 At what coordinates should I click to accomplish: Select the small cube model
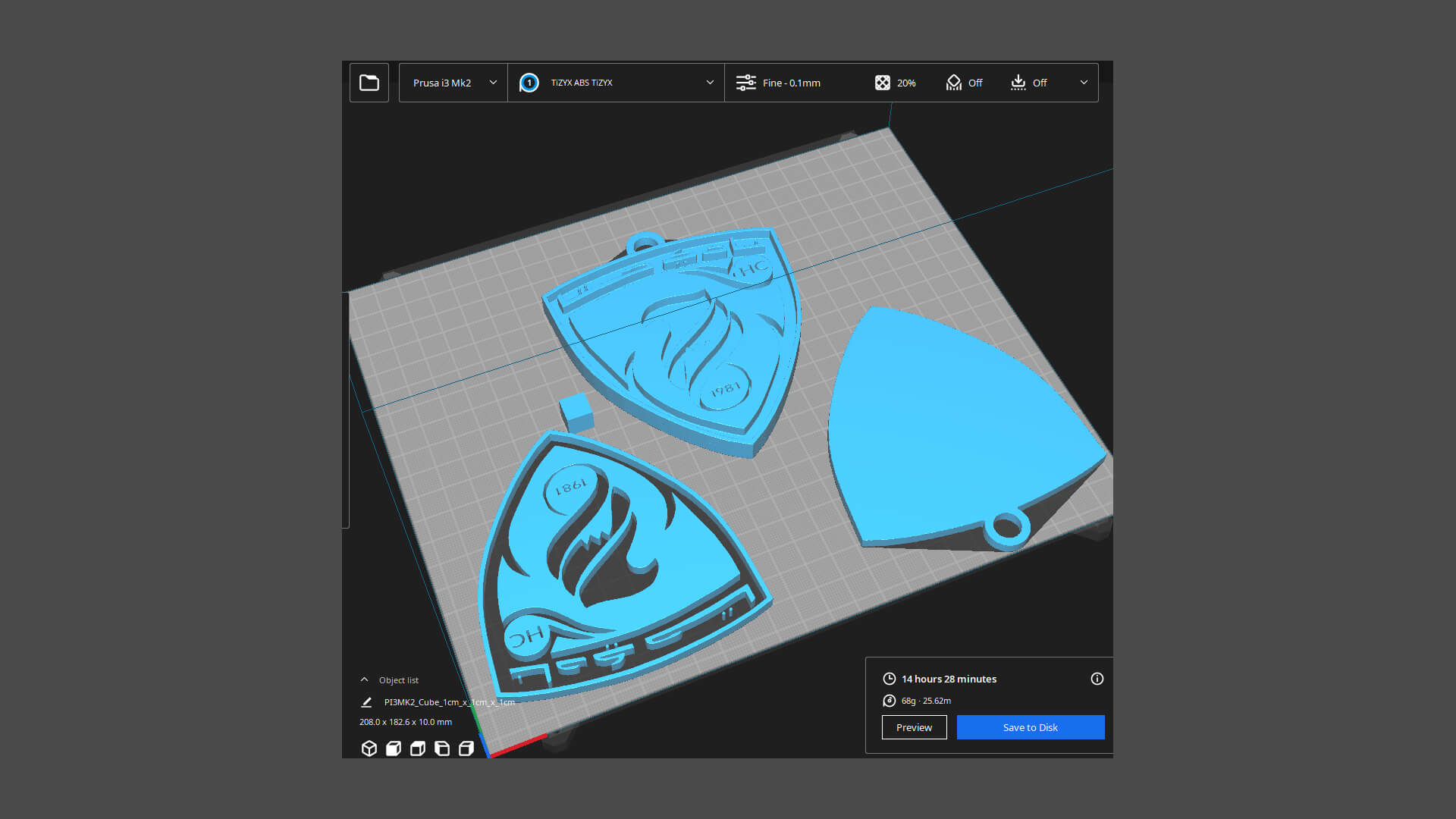pyautogui.click(x=576, y=412)
